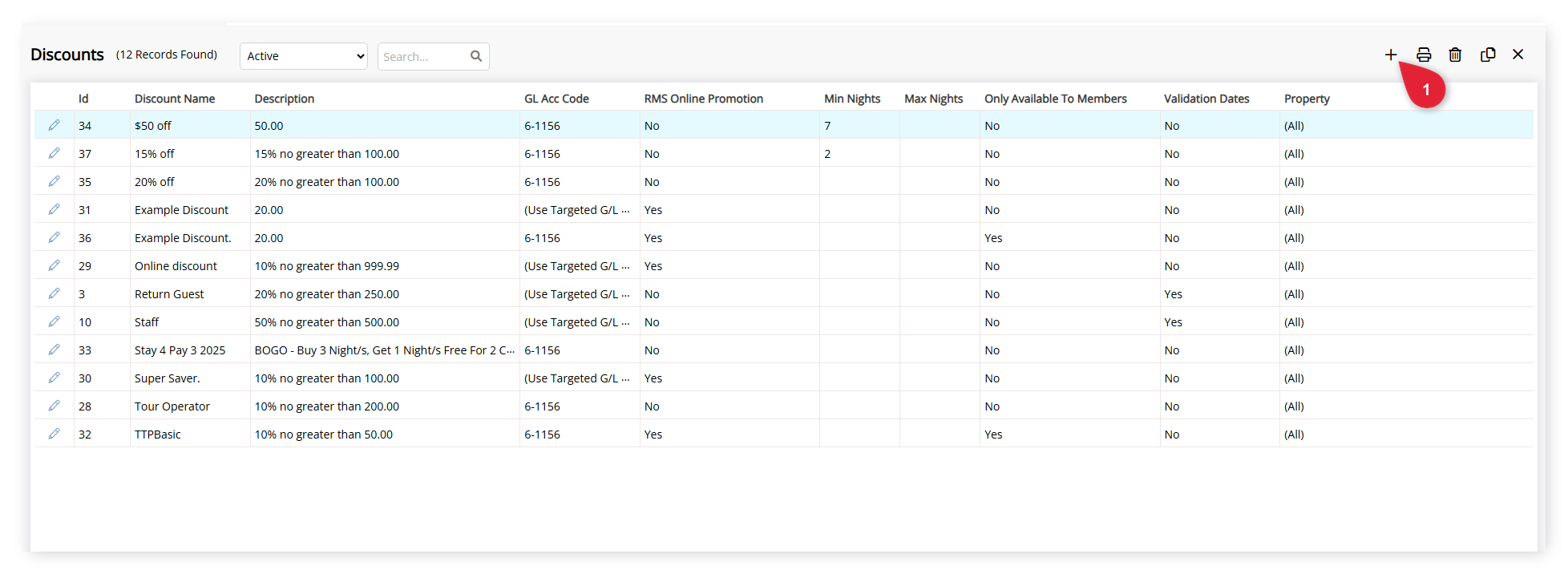
Task: Close the Discounts window
Action: click(1518, 55)
